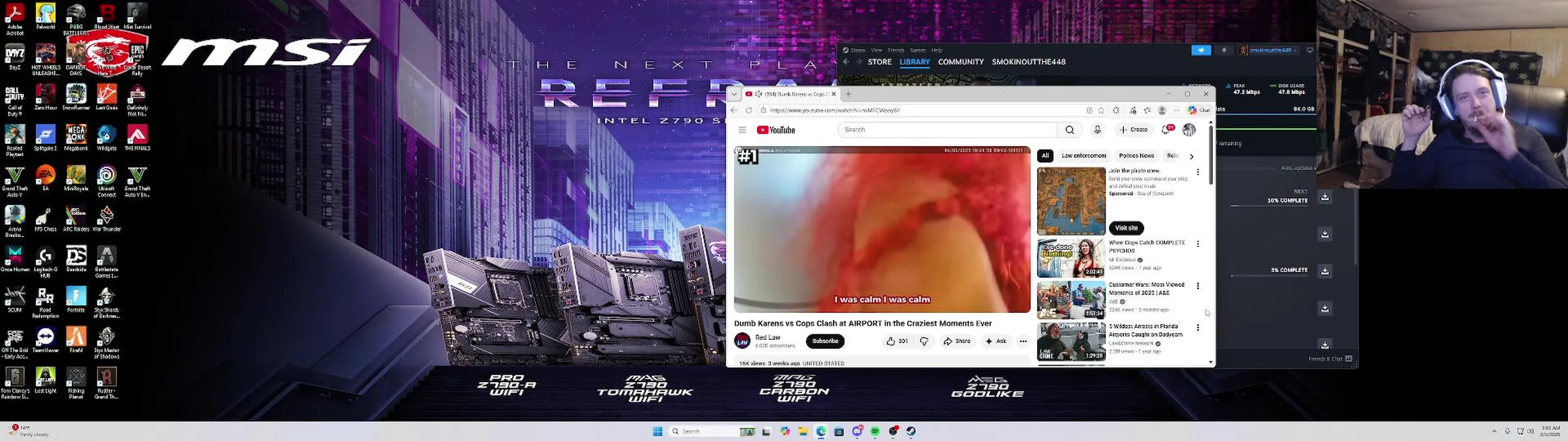
Task: Open Steam notifications bell icon
Action: click(x=1224, y=50)
